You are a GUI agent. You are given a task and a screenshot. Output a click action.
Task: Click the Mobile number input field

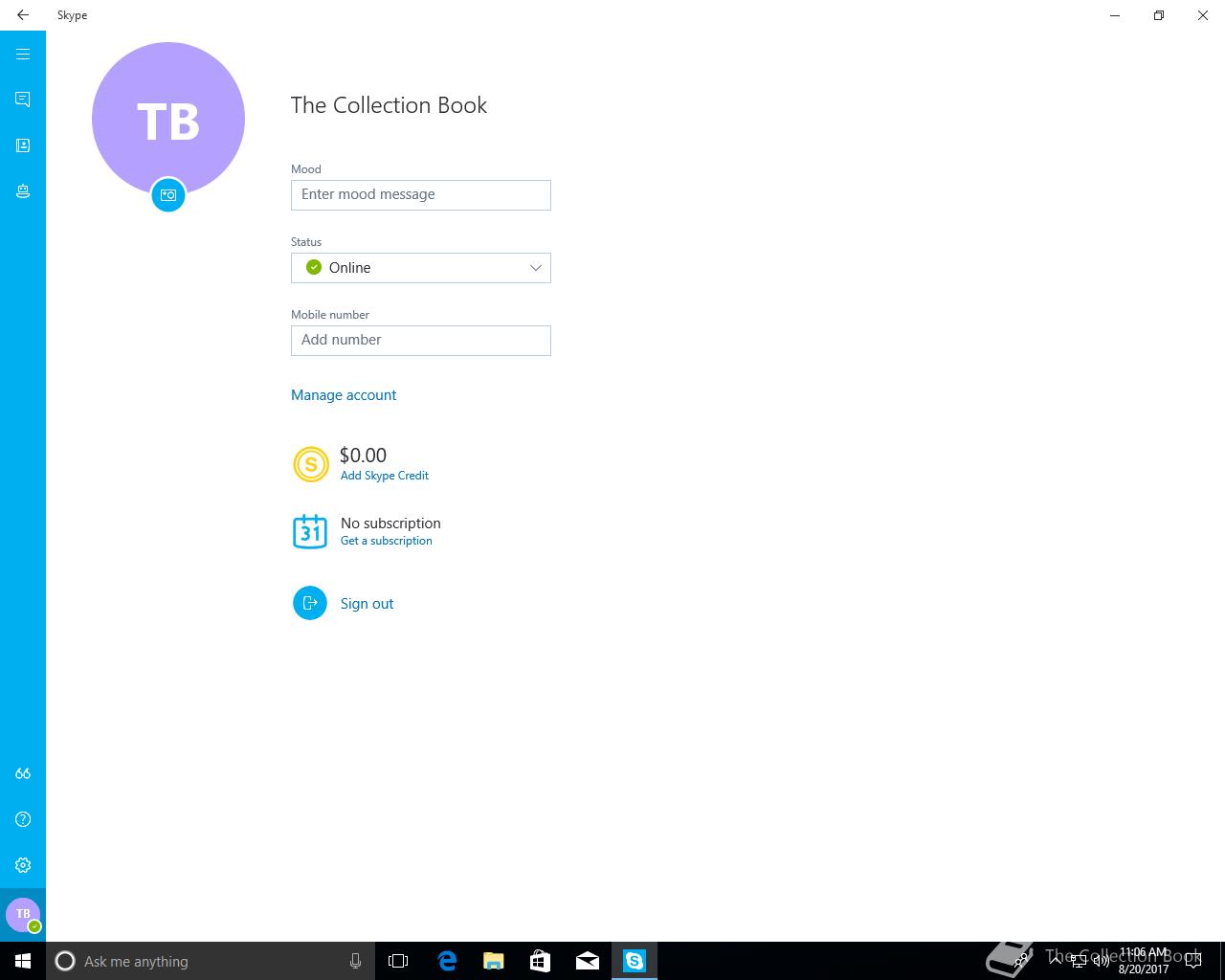point(421,341)
